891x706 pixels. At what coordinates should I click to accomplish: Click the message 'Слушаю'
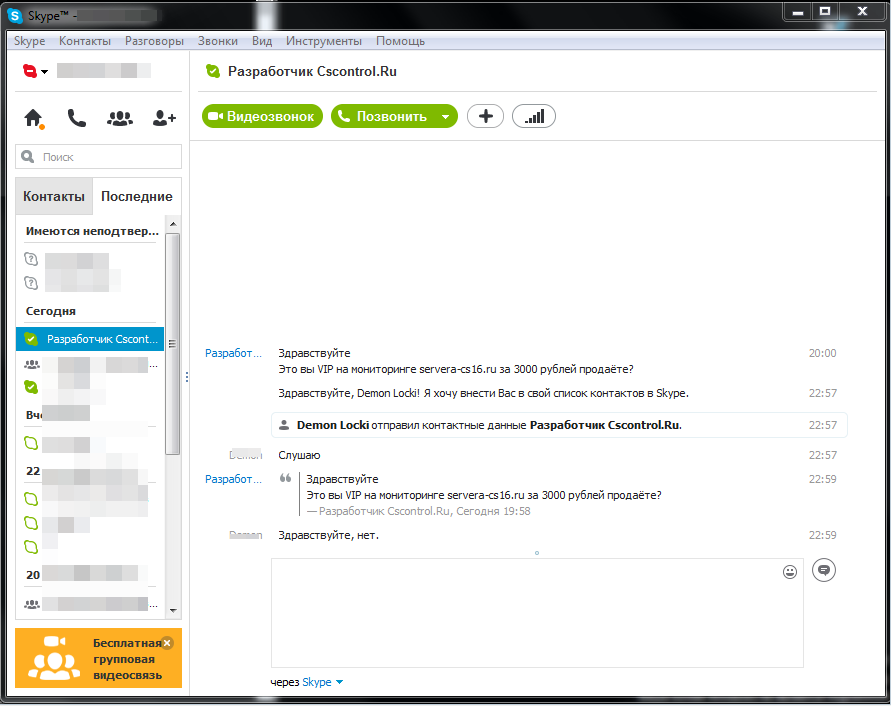[299, 455]
